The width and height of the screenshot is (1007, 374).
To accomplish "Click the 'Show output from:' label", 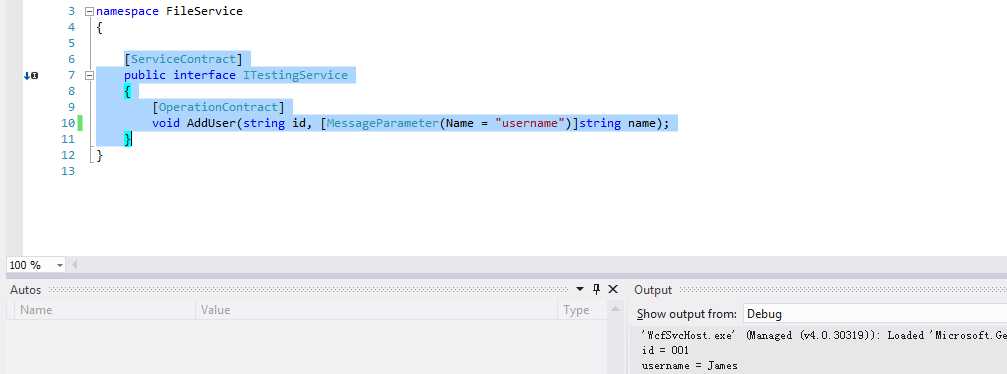I will tap(687, 314).
